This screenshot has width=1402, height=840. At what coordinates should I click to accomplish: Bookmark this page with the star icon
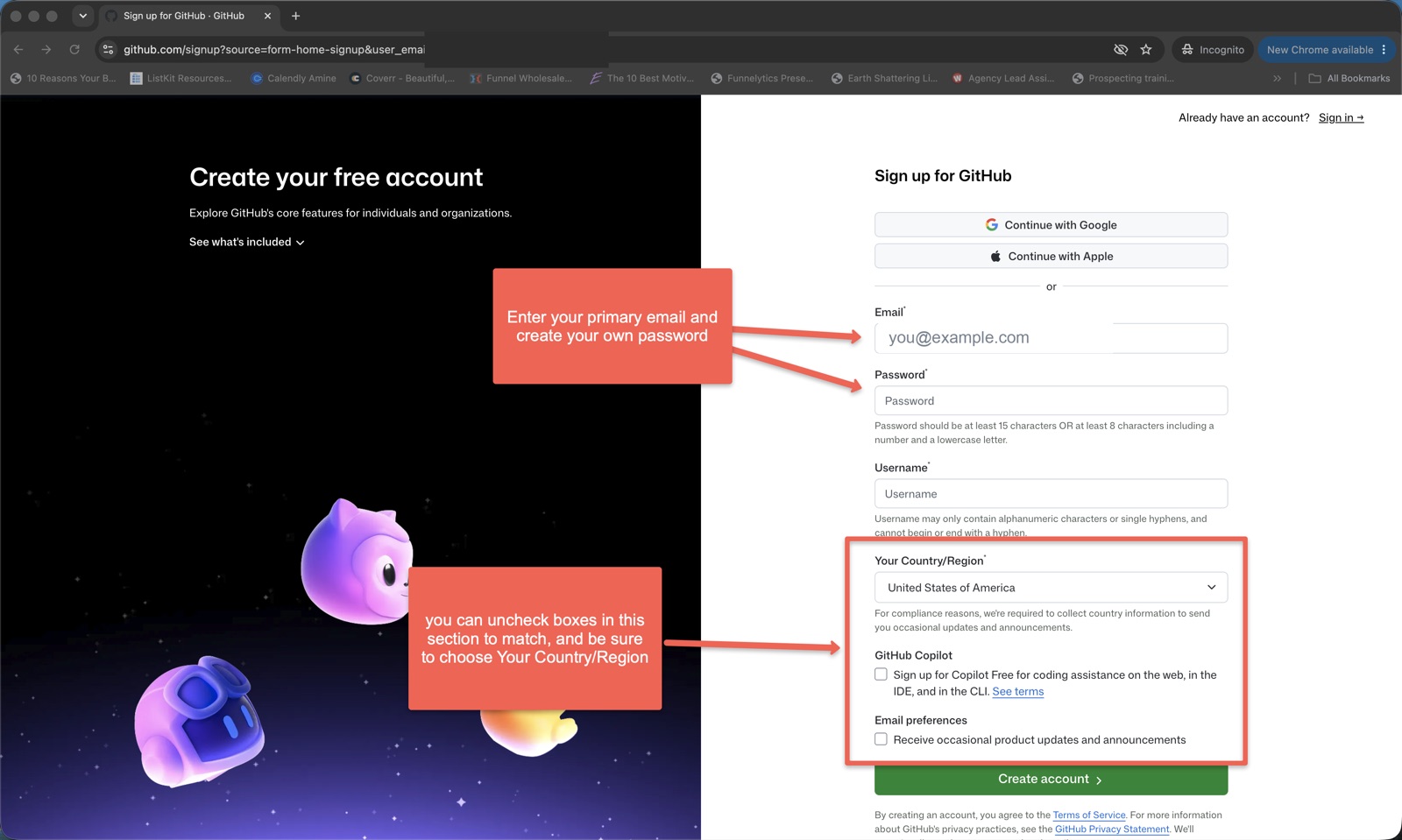[1146, 50]
